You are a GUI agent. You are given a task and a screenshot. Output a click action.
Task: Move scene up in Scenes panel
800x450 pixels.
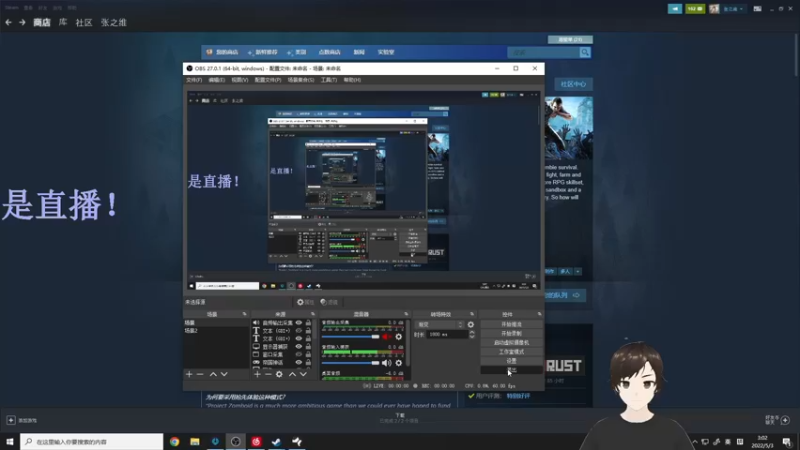pyautogui.click(x=213, y=374)
